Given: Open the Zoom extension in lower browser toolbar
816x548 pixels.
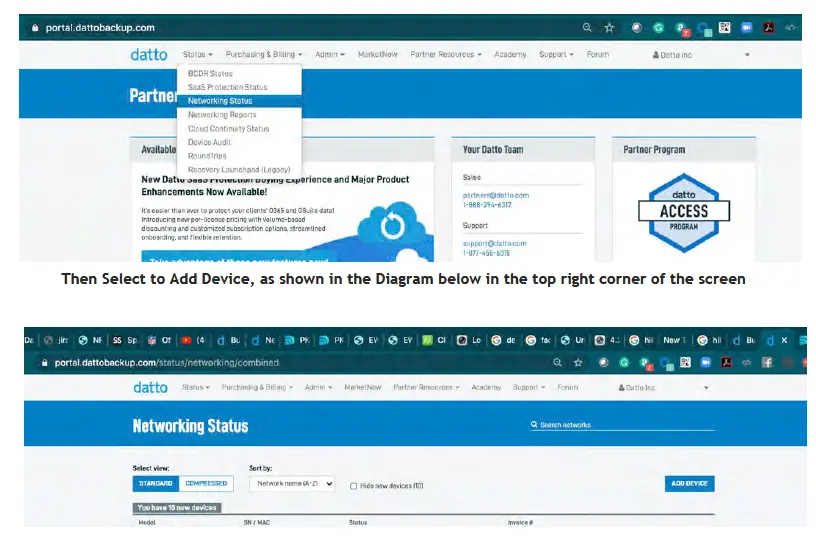Looking at the screenshot, I should point(705,363).
